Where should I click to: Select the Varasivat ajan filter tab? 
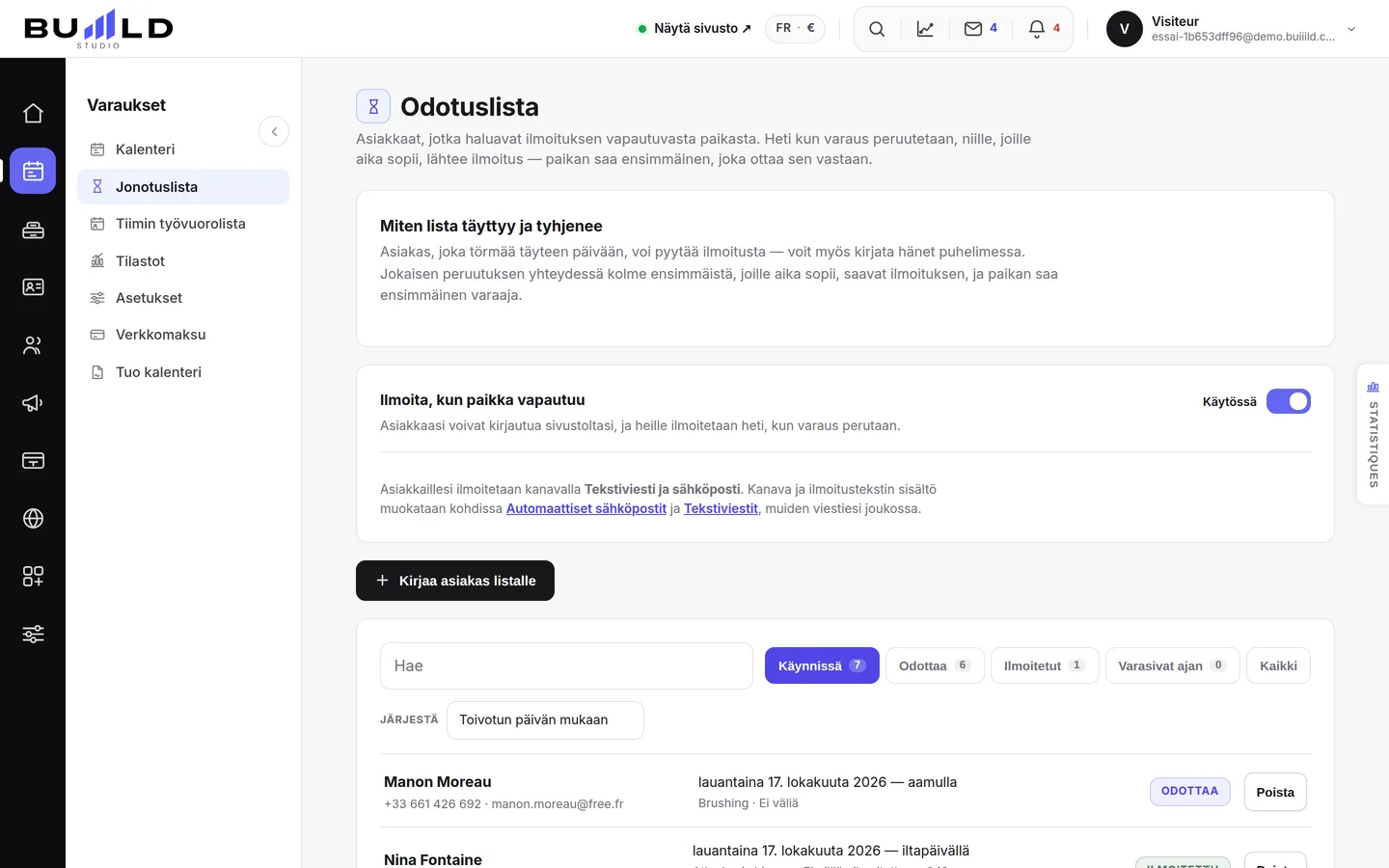pyautogui.click(x=1172, y=665)
